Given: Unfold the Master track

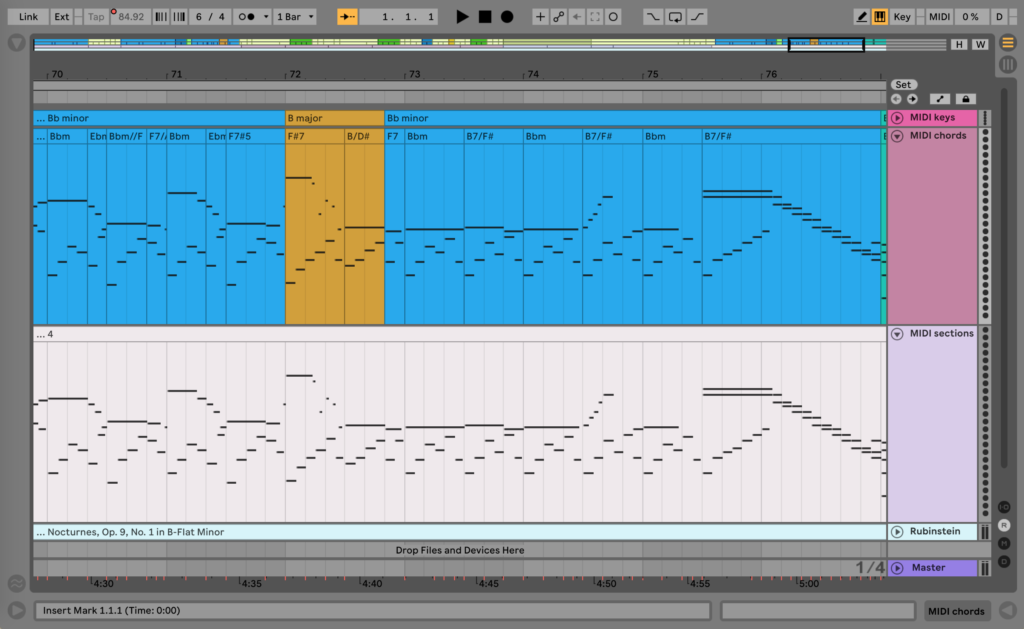Looking at the screenshot, I should 897,568.
